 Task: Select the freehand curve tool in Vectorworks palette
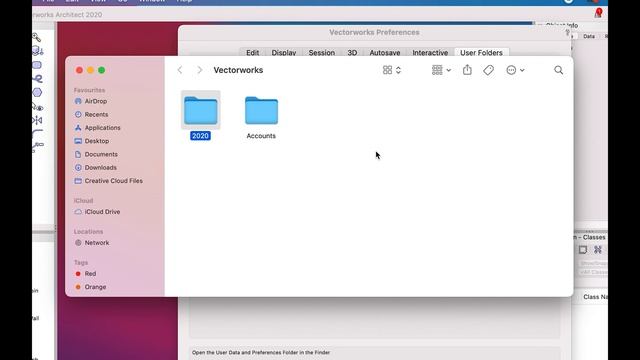[38, 79]
